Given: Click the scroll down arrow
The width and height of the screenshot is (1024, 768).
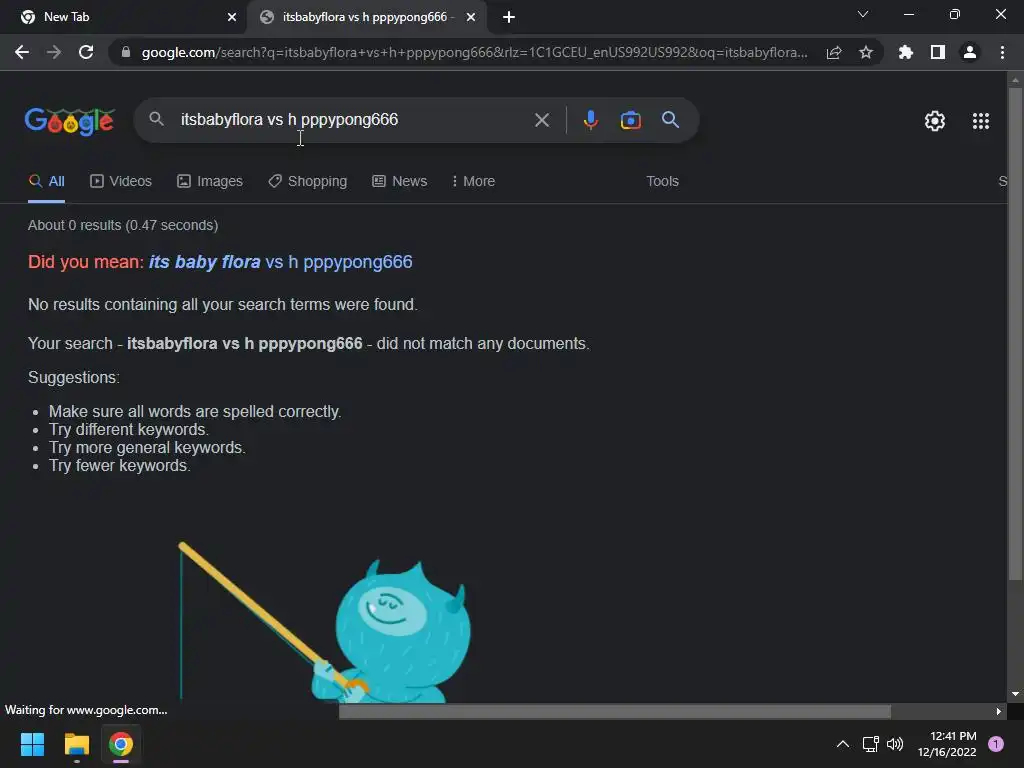Looking at the screenshot, I should 1015,694.
